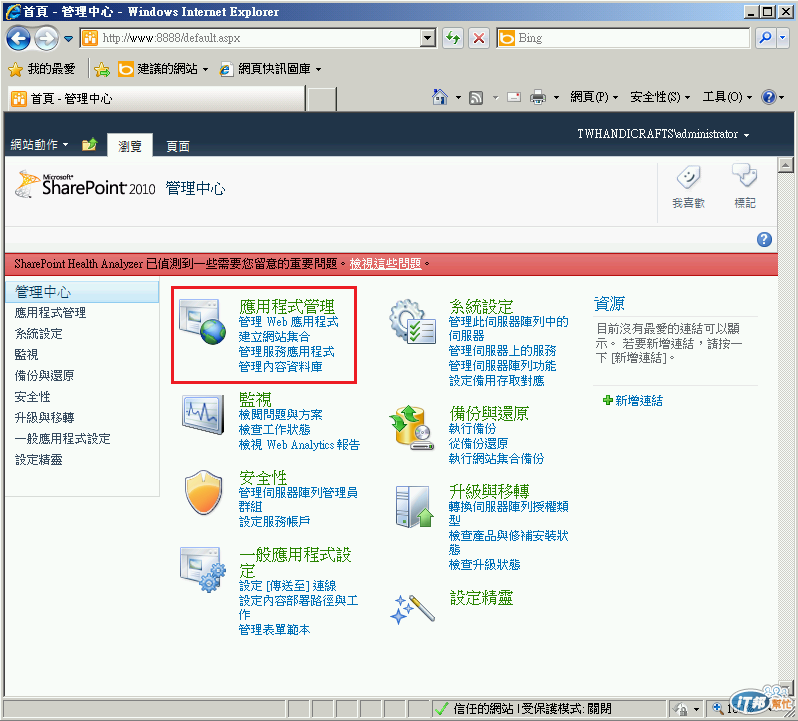The height and width of the screenshot is (721, 798).
Task: Click Add to Favorites bar star icon
Action: pyautogui.click(x=102, y=69)
